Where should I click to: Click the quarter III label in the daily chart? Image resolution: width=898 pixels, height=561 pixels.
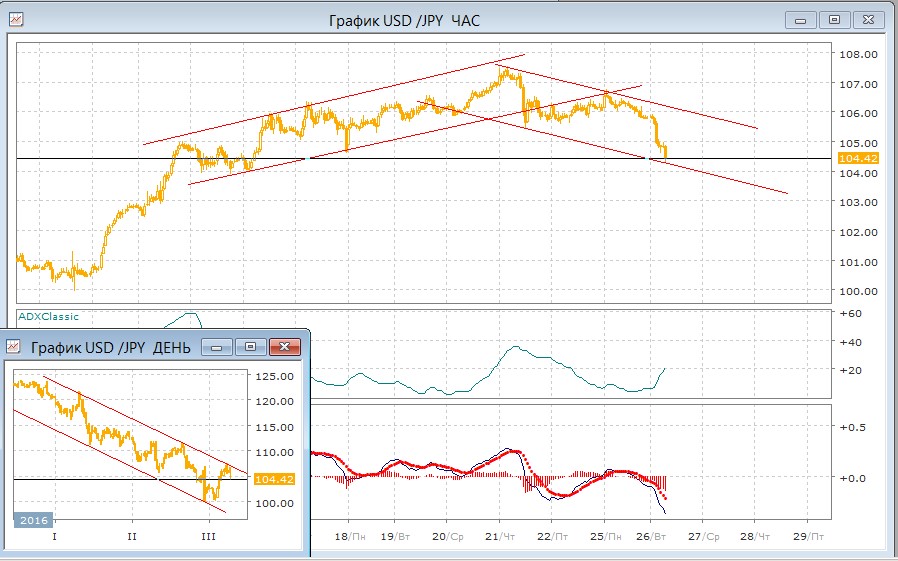coord(208,536)
